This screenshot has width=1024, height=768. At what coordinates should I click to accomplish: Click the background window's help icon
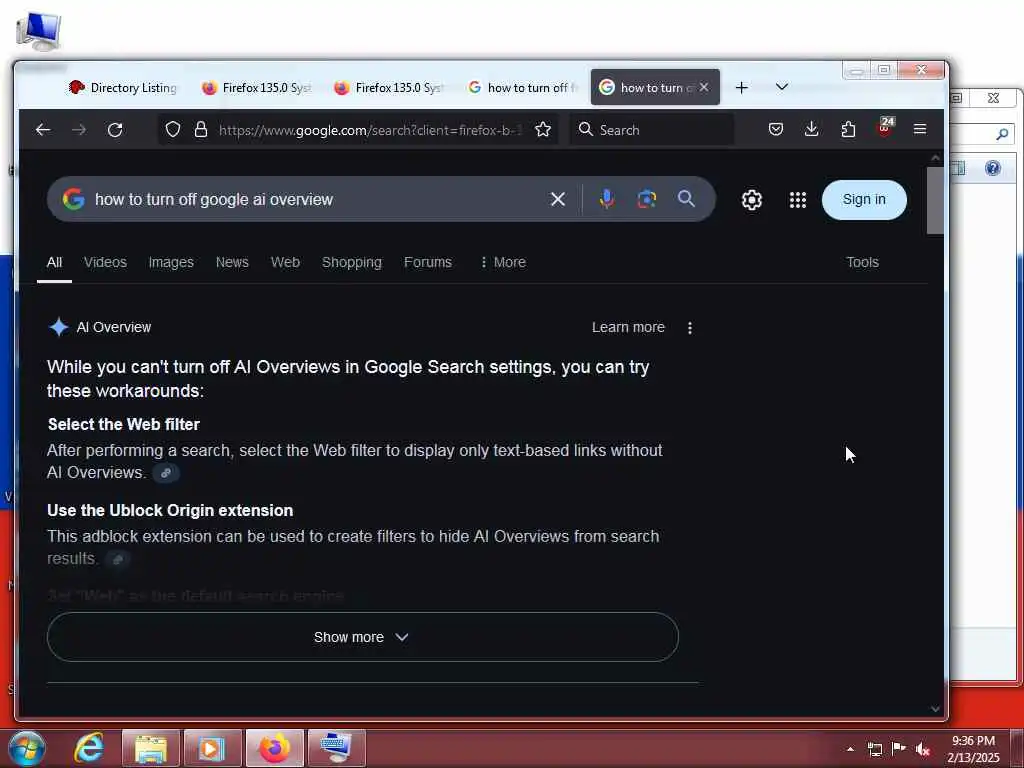(993, 168)
